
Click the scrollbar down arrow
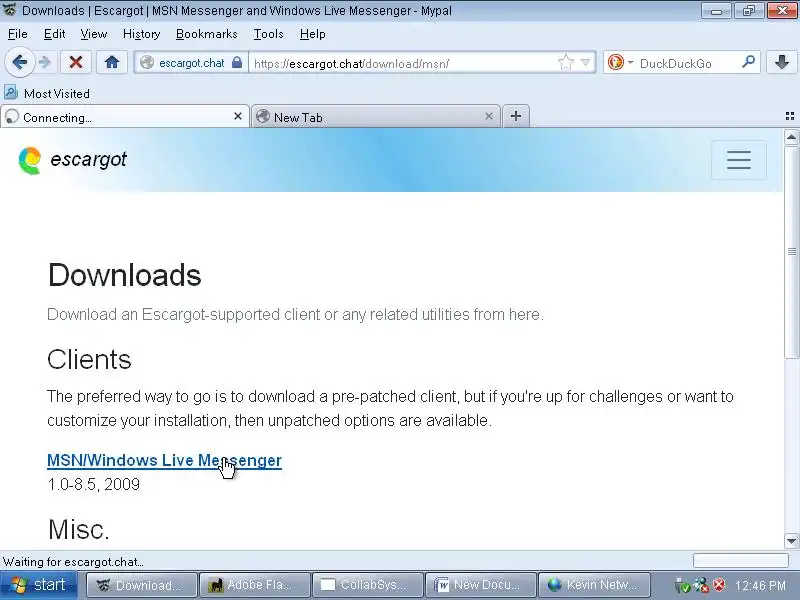tap(791, 541)
